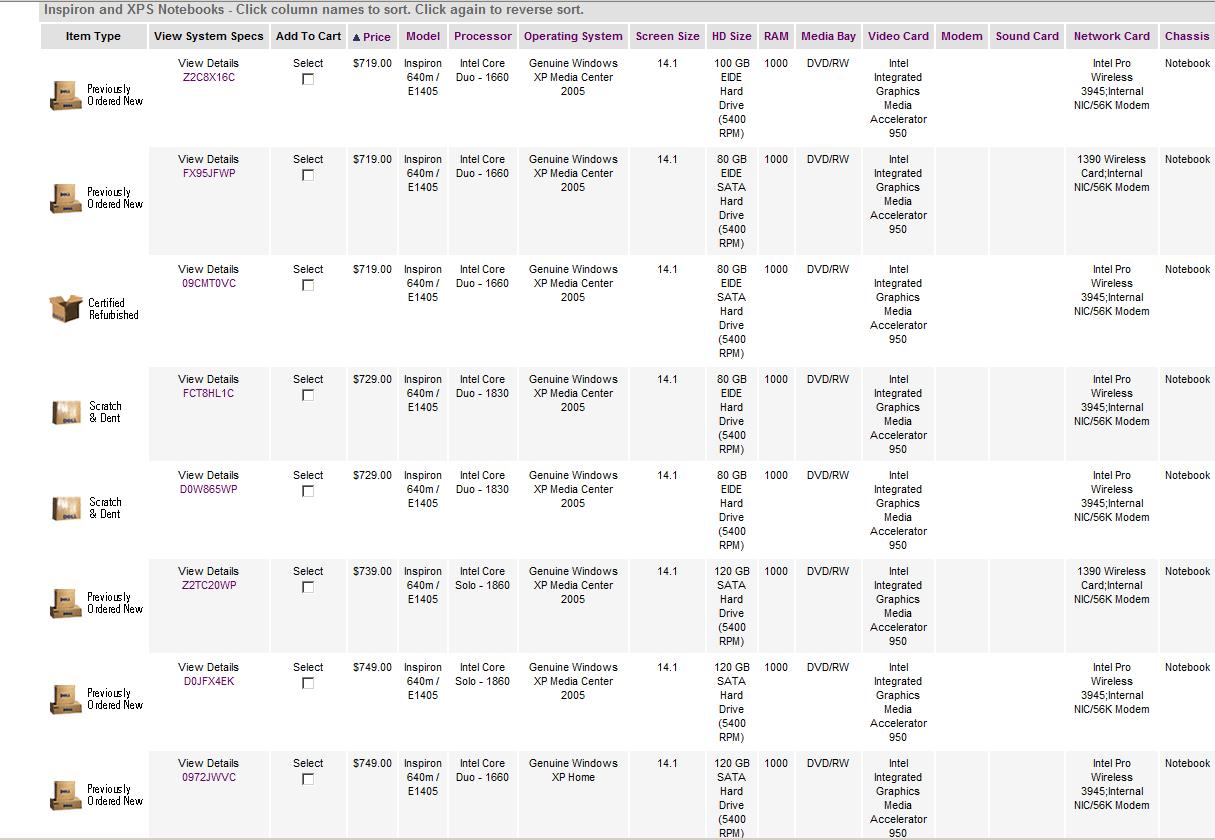1215x840 pixels.
Task: Sort by the RAM column header
Action: (x=776, y=36)
